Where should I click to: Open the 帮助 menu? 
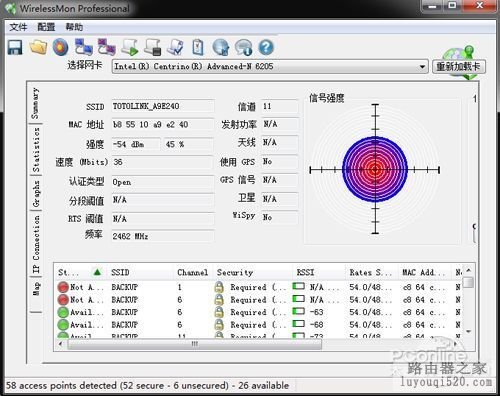coord(74,27)
